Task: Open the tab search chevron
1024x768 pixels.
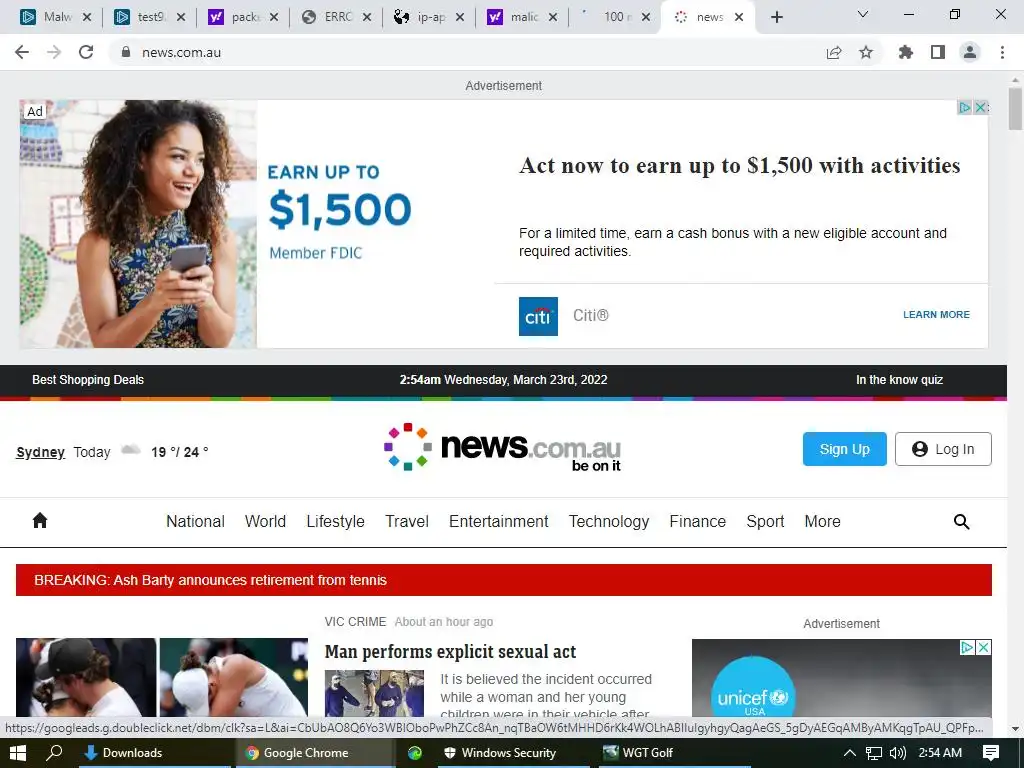Action: pos(863,14)
